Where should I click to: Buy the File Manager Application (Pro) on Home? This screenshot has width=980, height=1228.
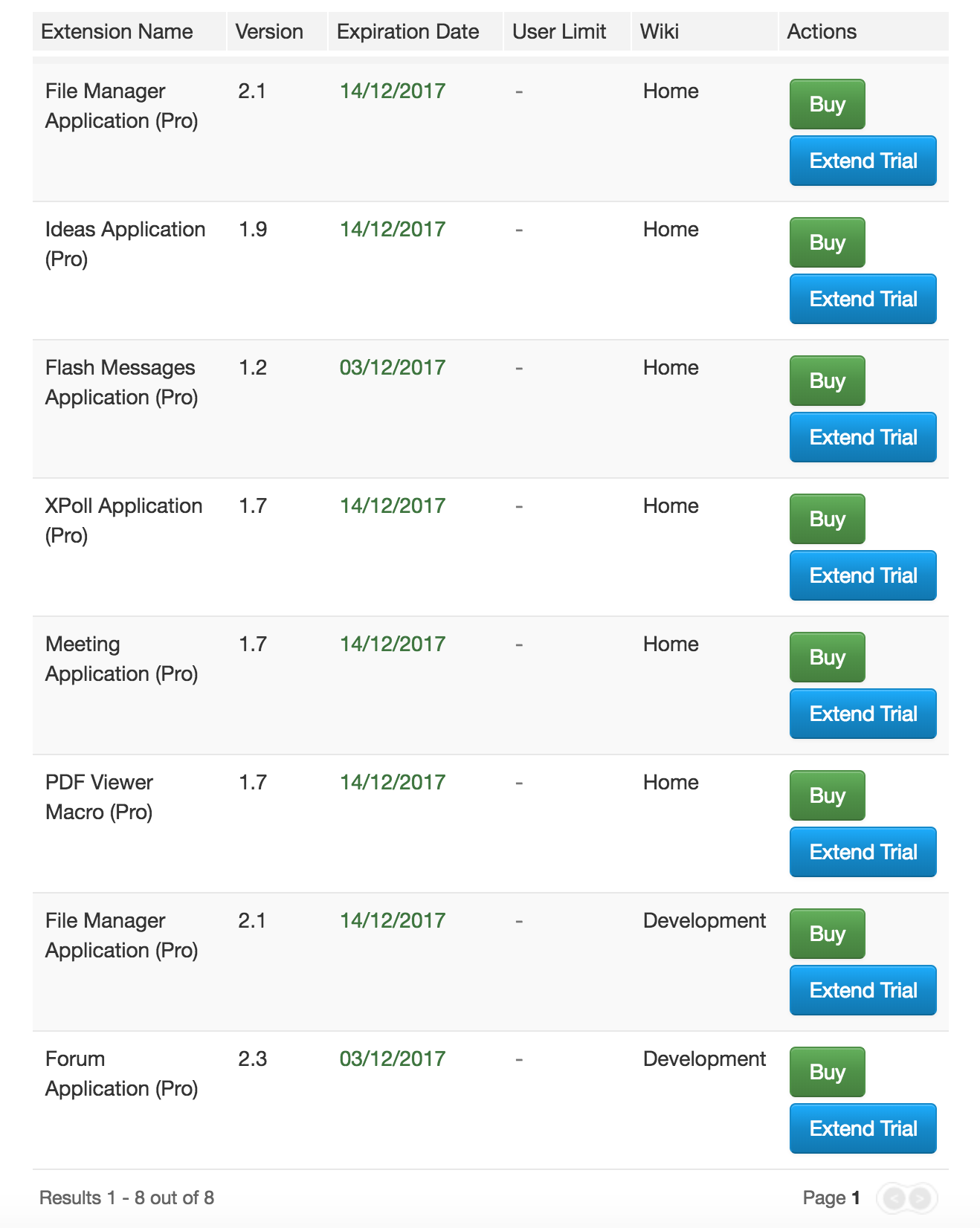click(826, 104)
